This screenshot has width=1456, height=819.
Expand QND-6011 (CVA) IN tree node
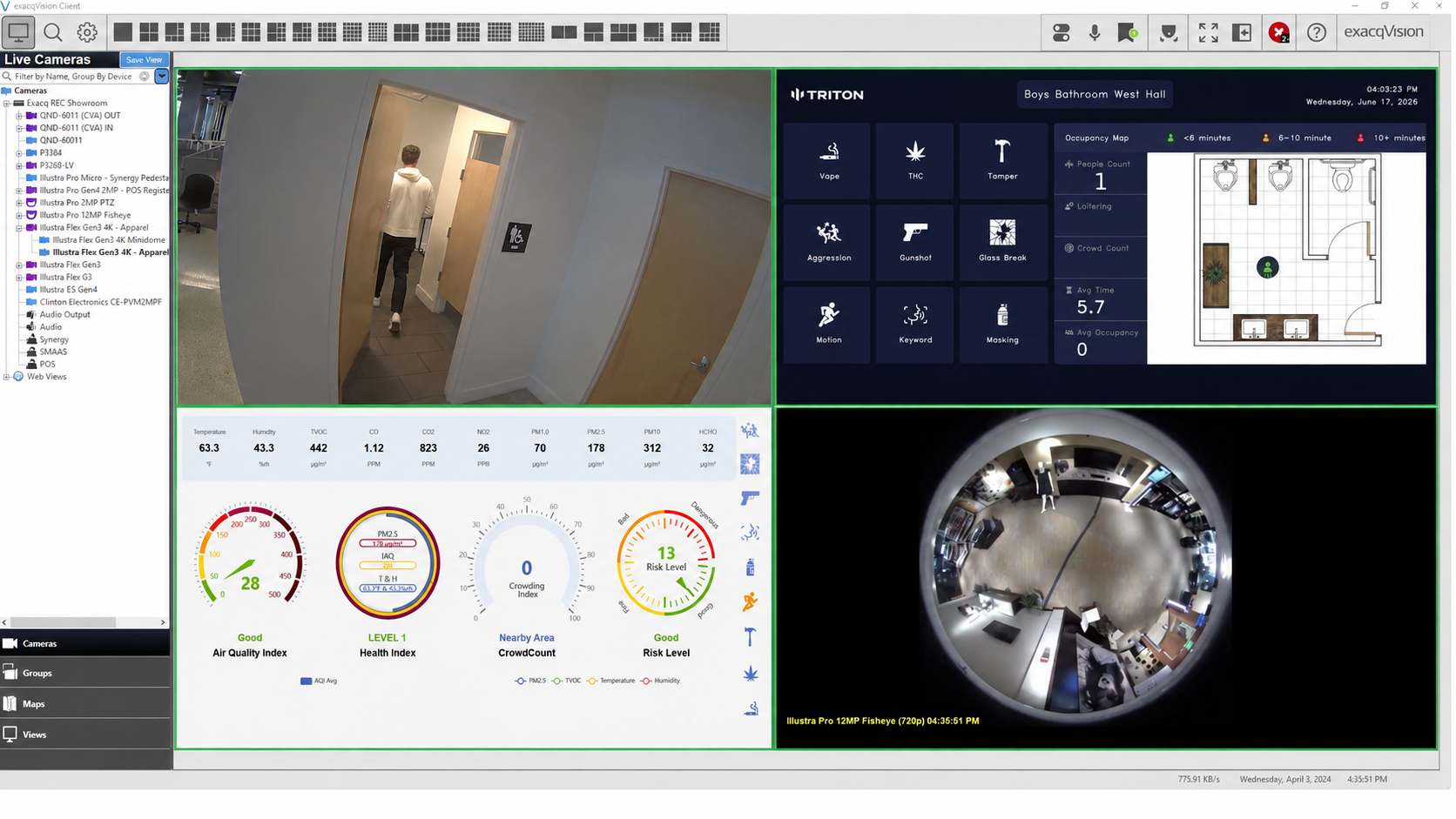19,128
